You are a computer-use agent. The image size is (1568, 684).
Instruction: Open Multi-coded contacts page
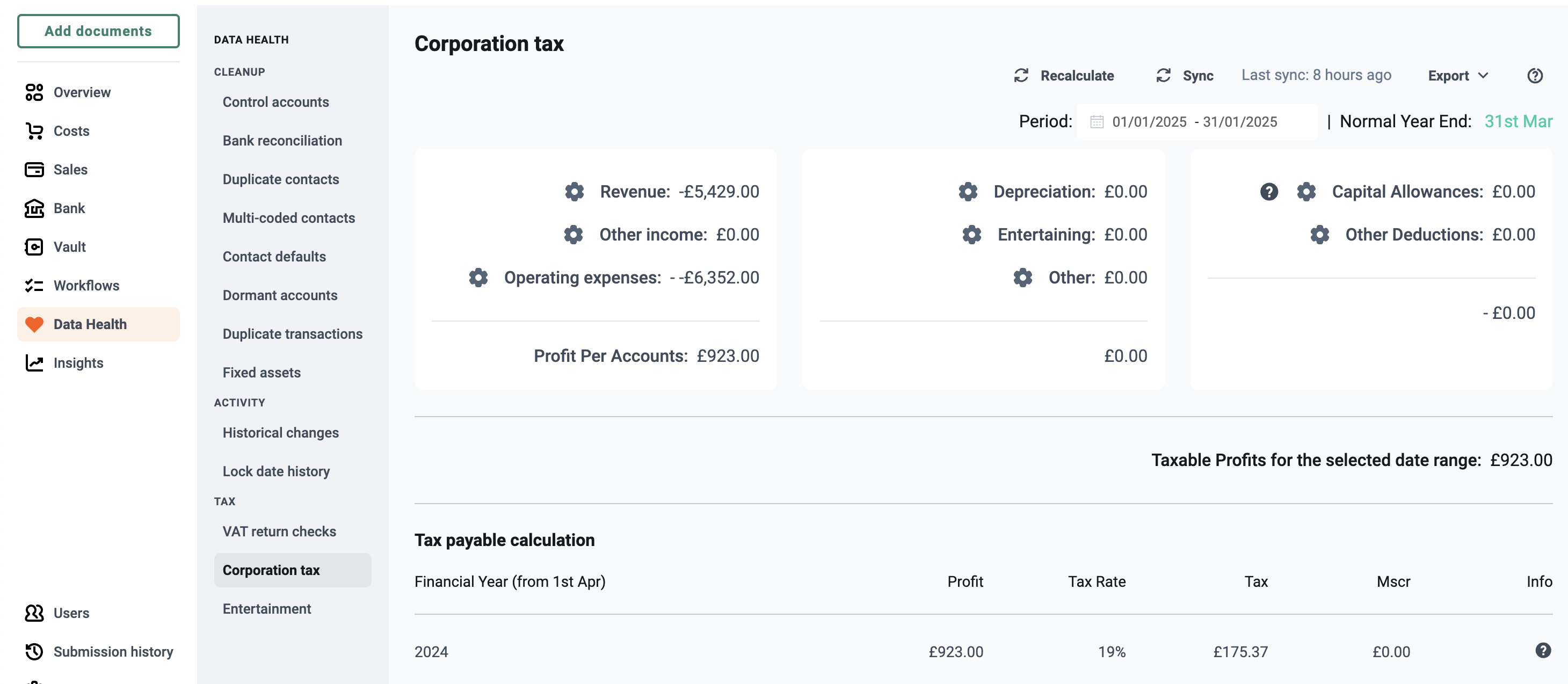tap(288, 218)
